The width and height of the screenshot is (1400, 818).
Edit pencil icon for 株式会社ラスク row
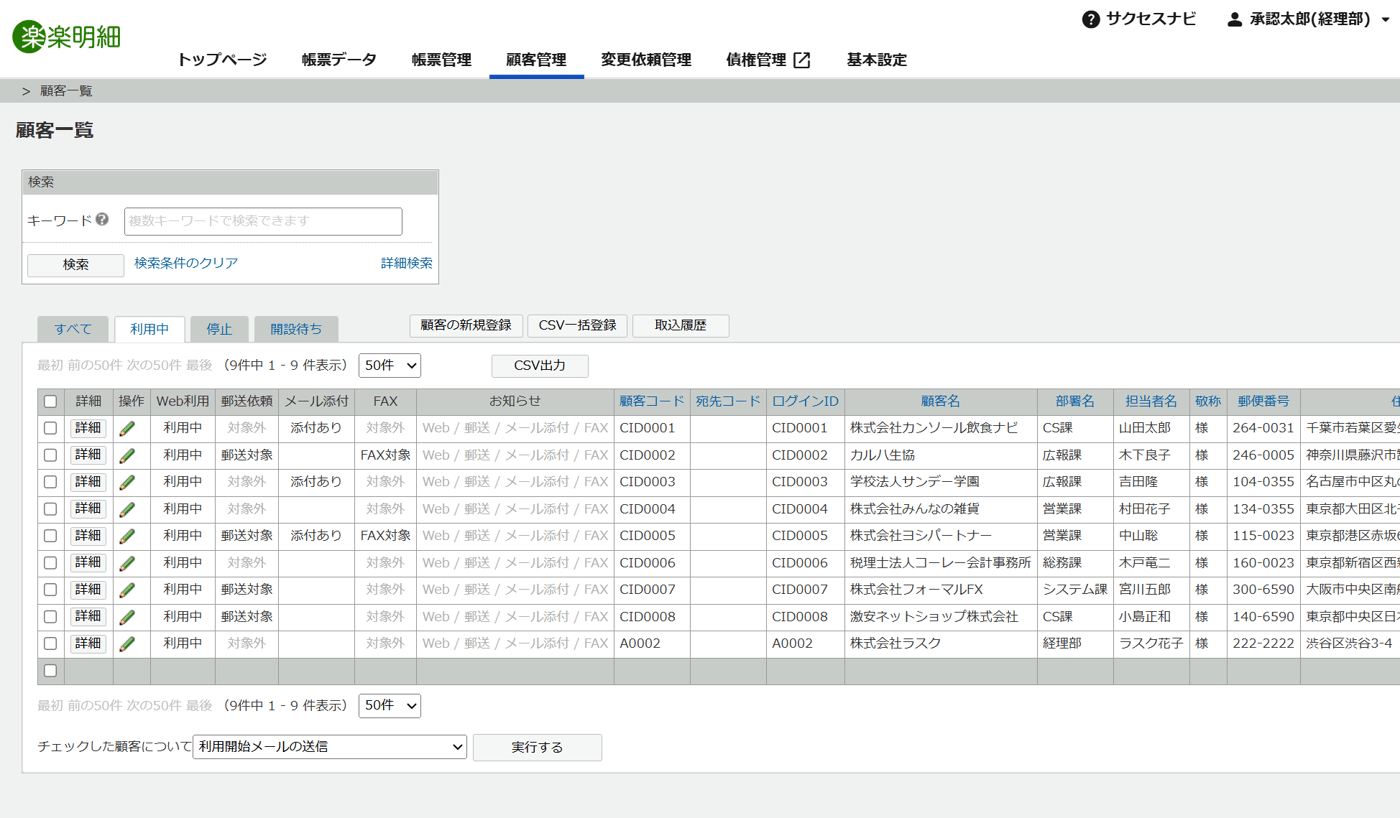coord(127,644)
